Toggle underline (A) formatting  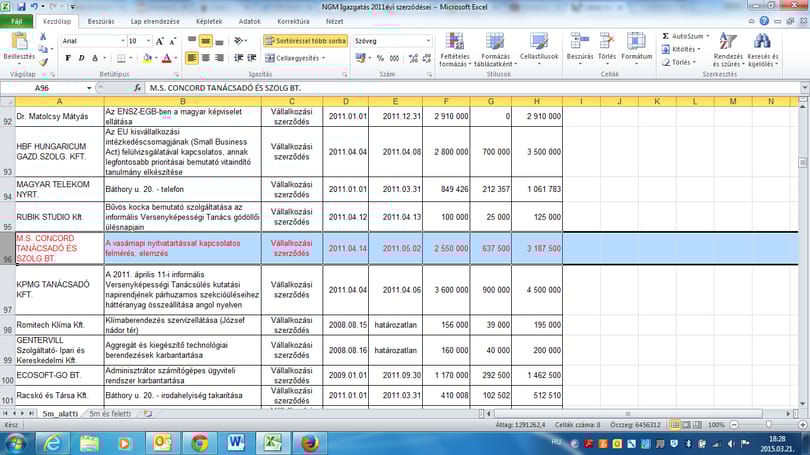pyautogui.click(x=95, y=58)
